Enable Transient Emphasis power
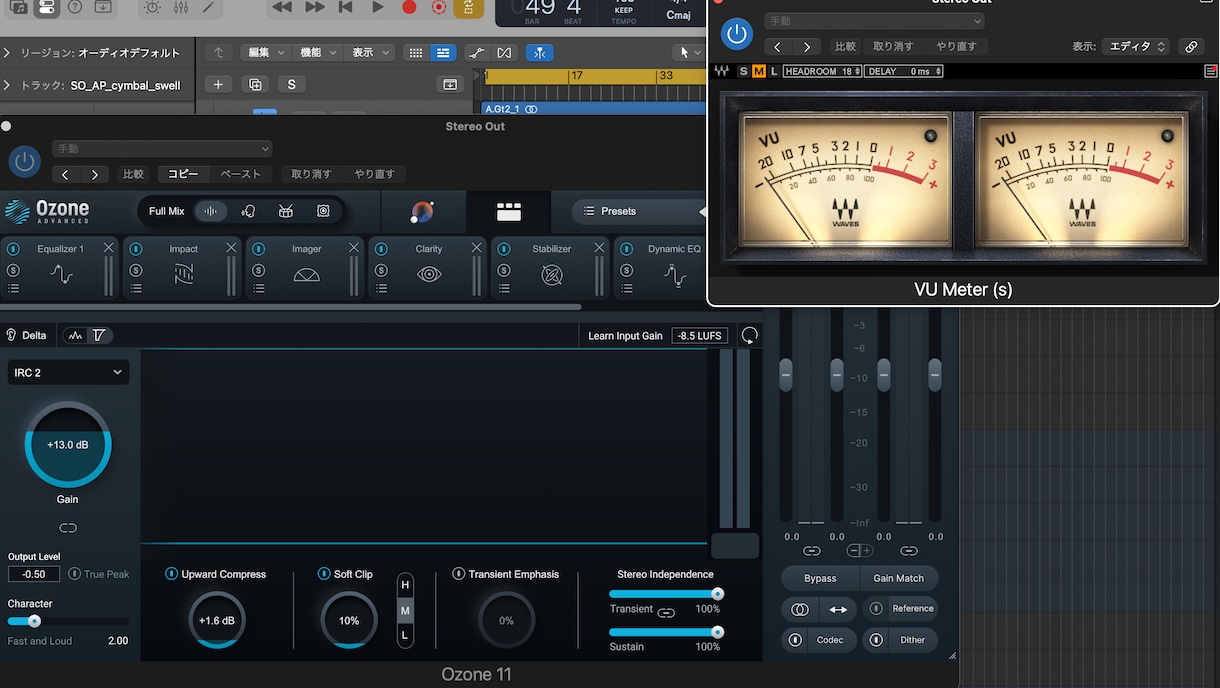 [458, 574]
